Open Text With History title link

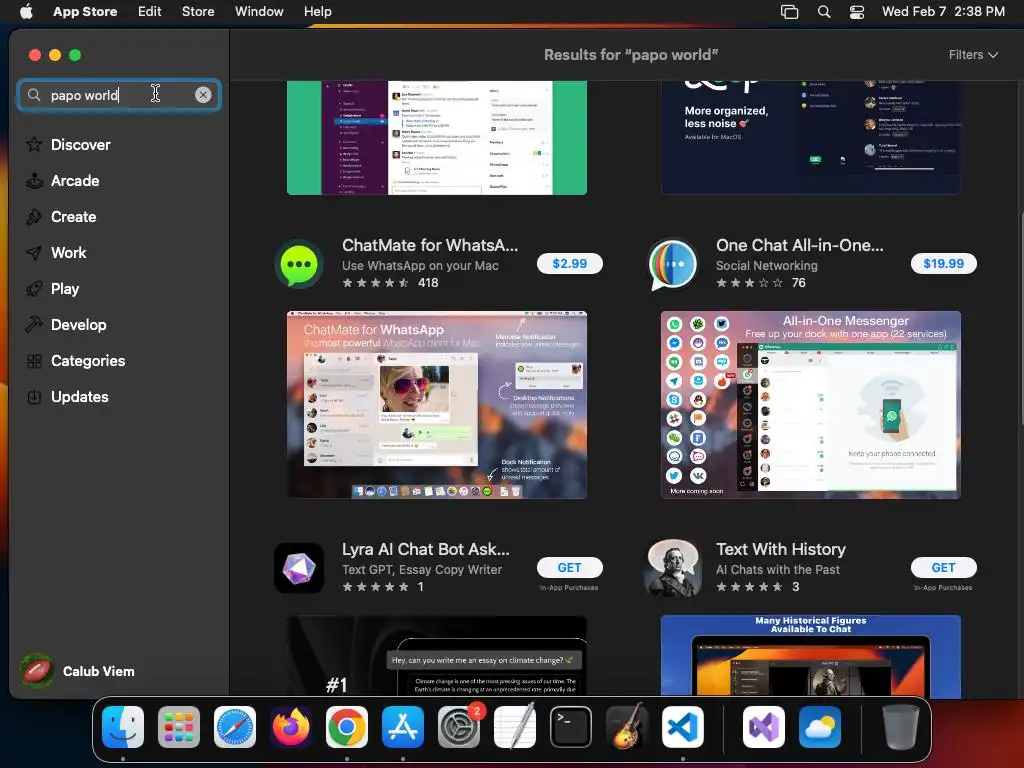click(x=780, y=549)
